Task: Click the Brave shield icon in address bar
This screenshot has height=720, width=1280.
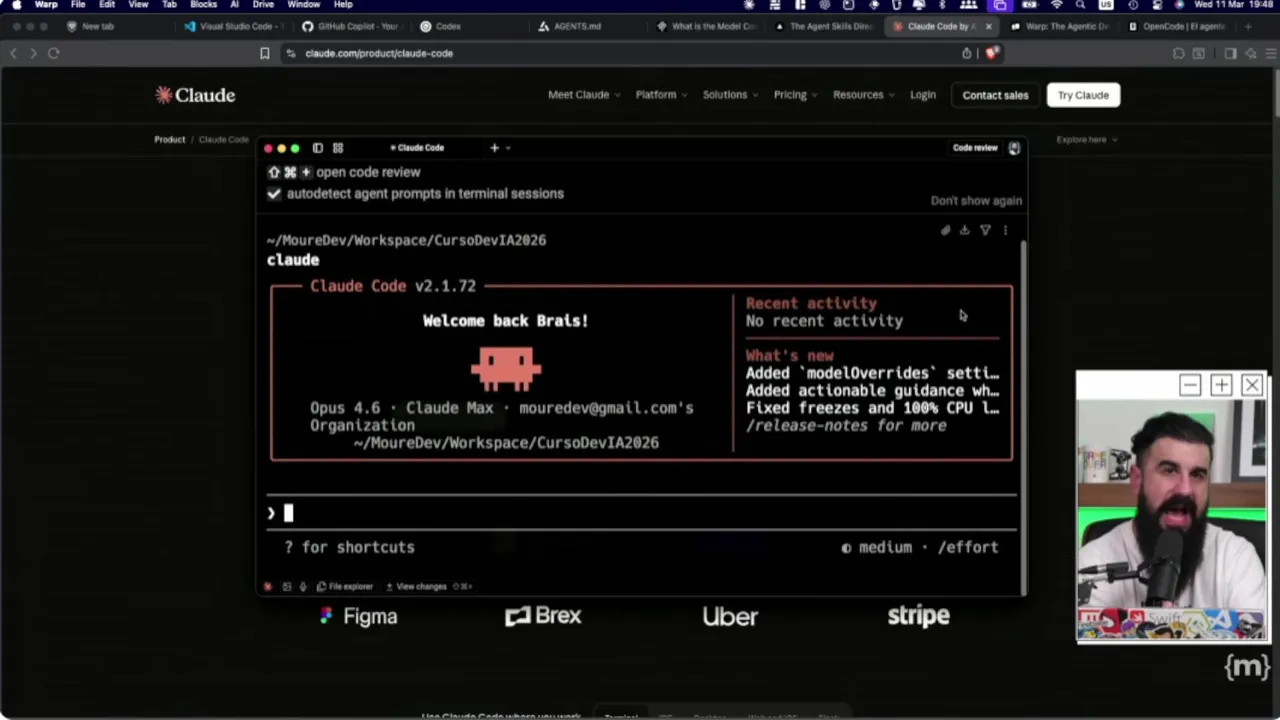Action: click(991, 53)
